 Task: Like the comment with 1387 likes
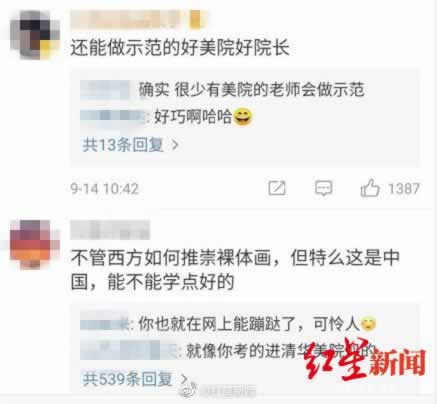coord(370,188)
